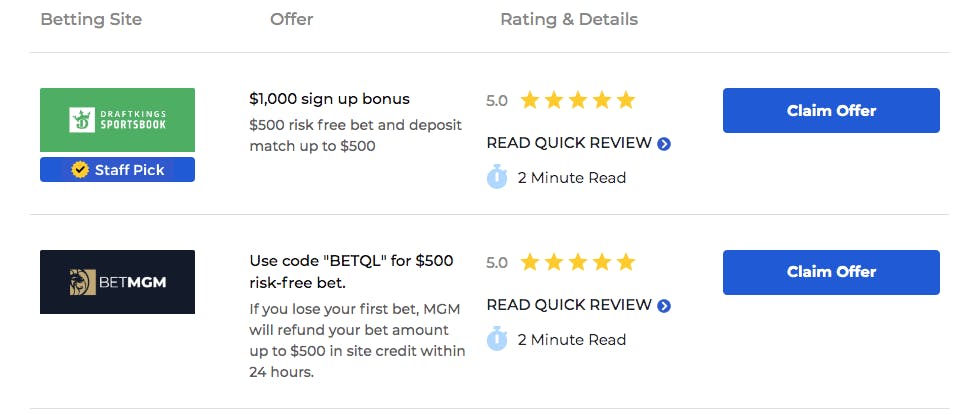Claim the DraftKings $1,000 sign up offer
Screen dimensions: 979x415
pyautogui.click(x=831, y=110)
